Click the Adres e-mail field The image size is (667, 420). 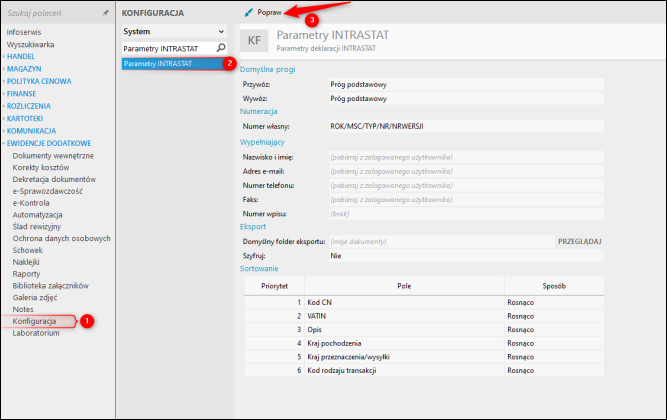(x=466, y=171)
